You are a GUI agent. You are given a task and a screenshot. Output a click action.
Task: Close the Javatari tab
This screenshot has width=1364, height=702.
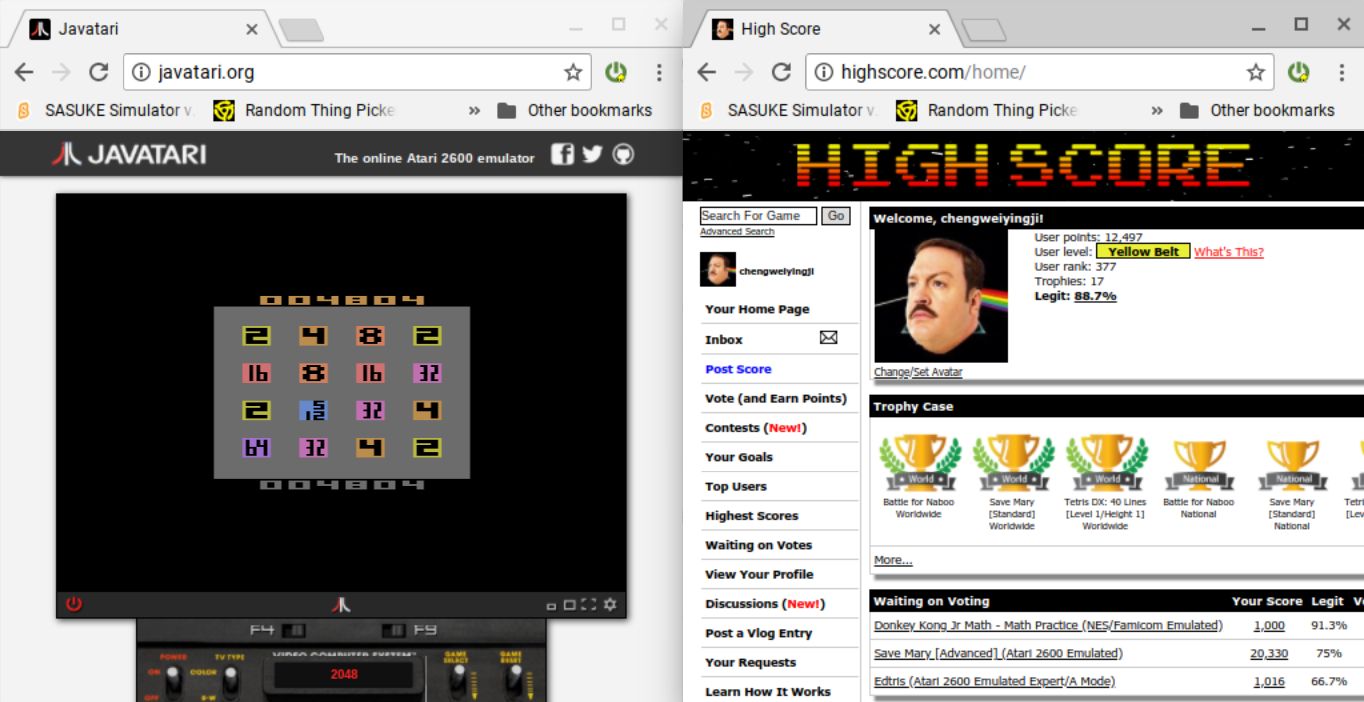point(251,29)
